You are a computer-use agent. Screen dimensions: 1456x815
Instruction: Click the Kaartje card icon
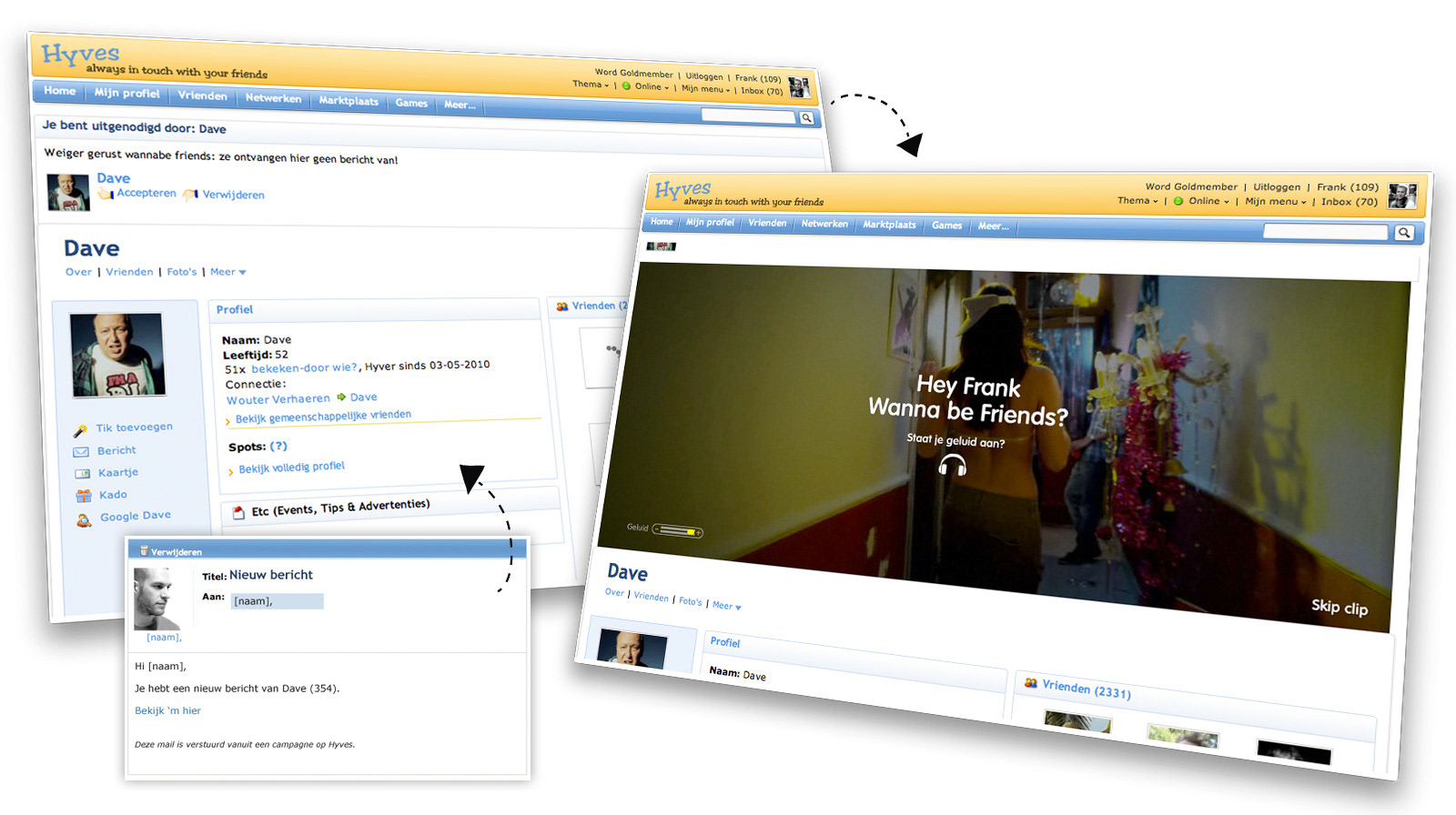(x=82, y=474)
